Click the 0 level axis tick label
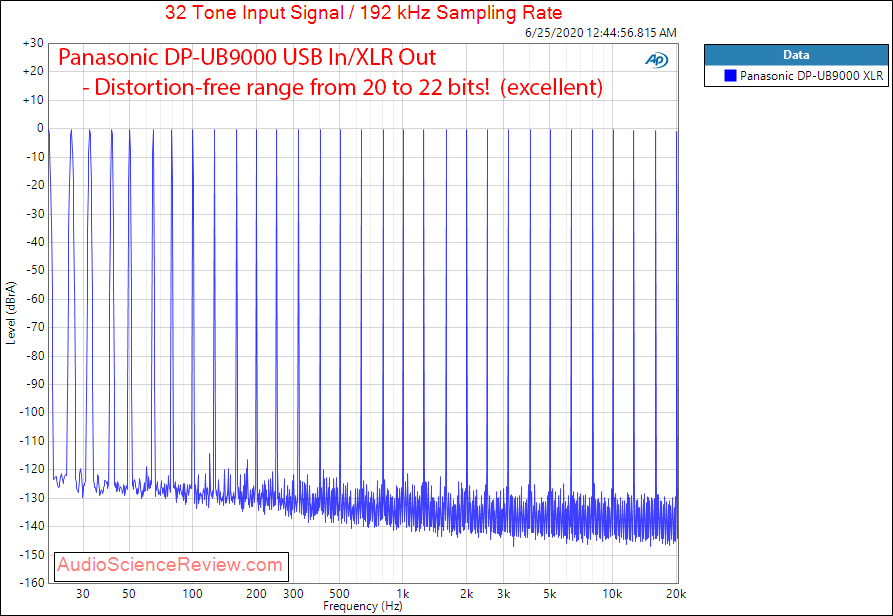The width and height of the screenshot is (893, 616). point(40,129)
